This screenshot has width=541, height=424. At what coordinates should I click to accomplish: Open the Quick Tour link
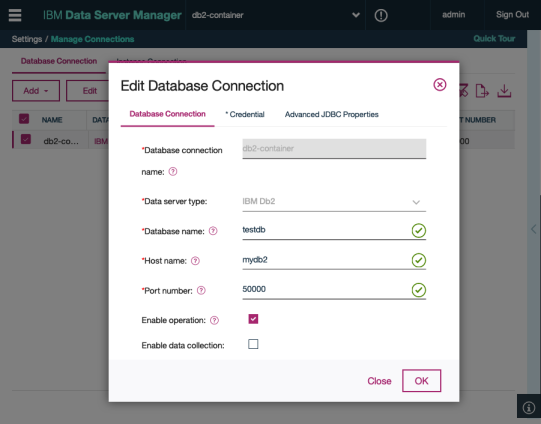(x=494, y=39)
